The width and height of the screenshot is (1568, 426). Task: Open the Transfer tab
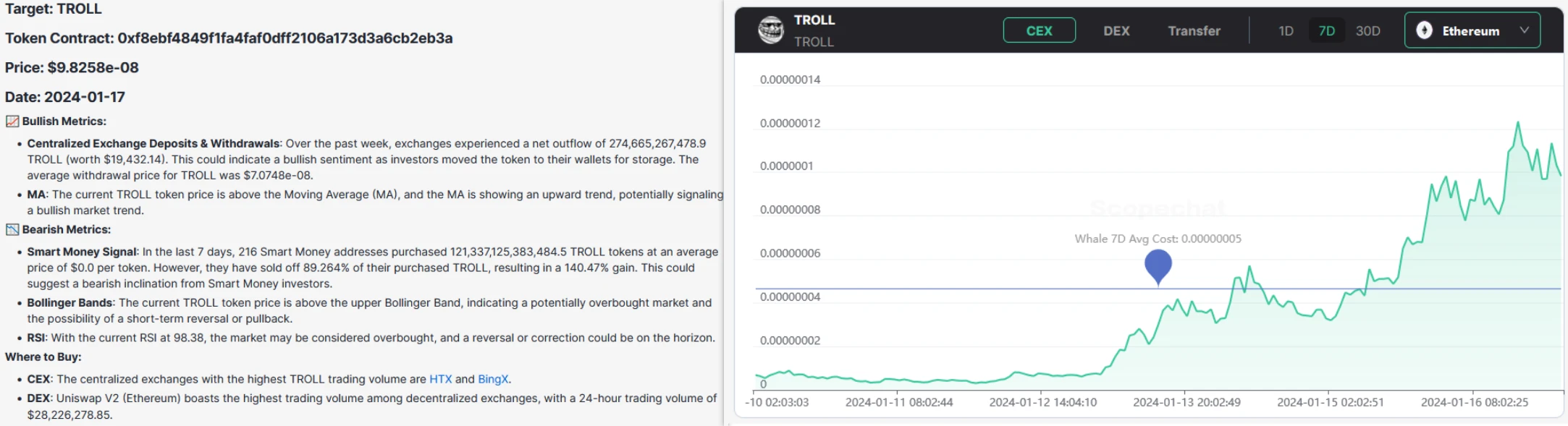[1194, 30]
